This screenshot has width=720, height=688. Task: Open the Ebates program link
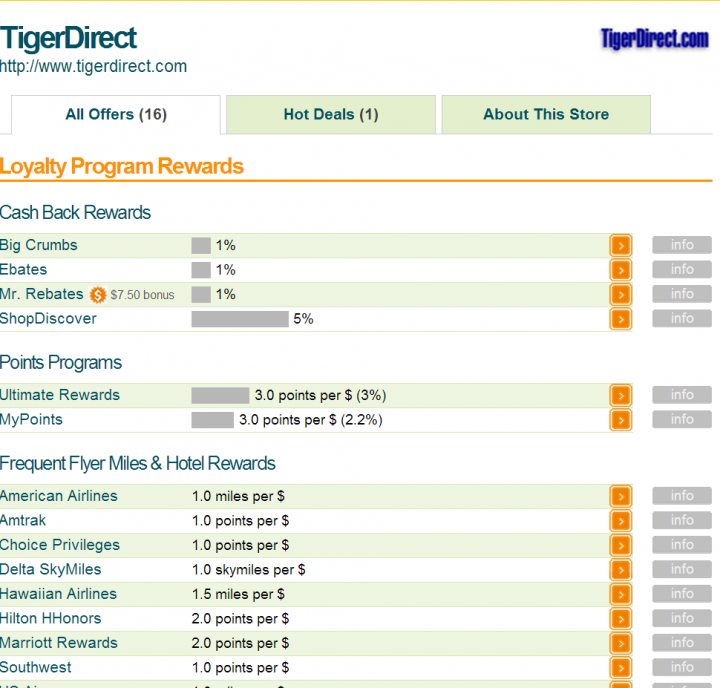23,270
